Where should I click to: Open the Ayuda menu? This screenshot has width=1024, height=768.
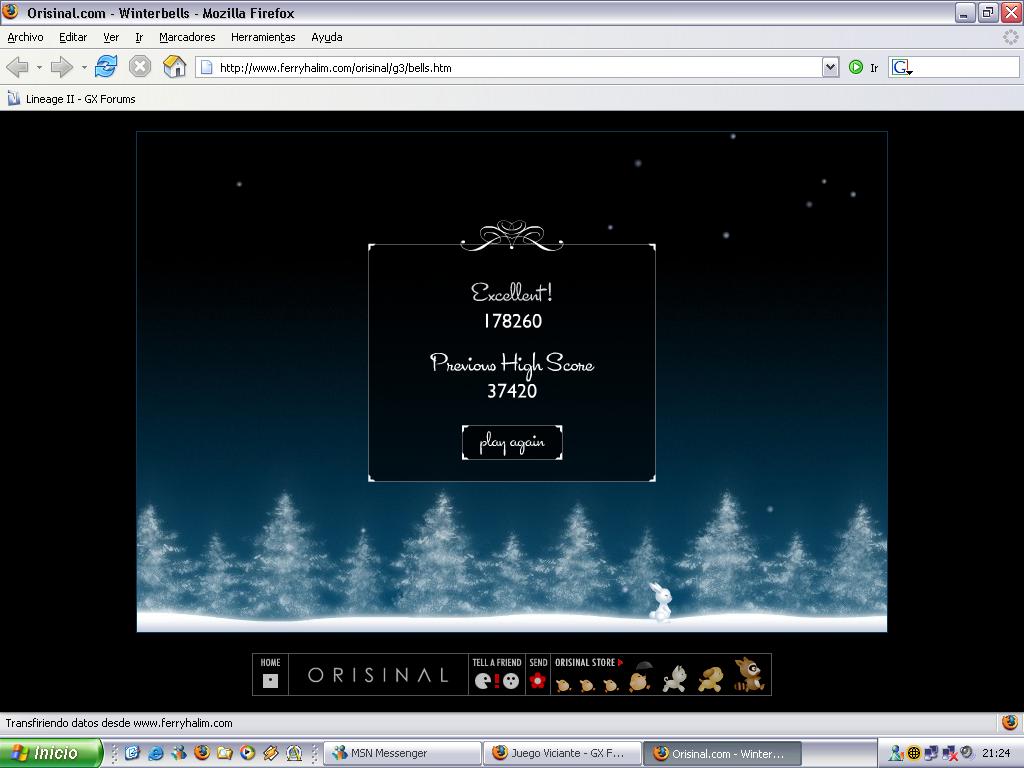(x=327, y=37)
